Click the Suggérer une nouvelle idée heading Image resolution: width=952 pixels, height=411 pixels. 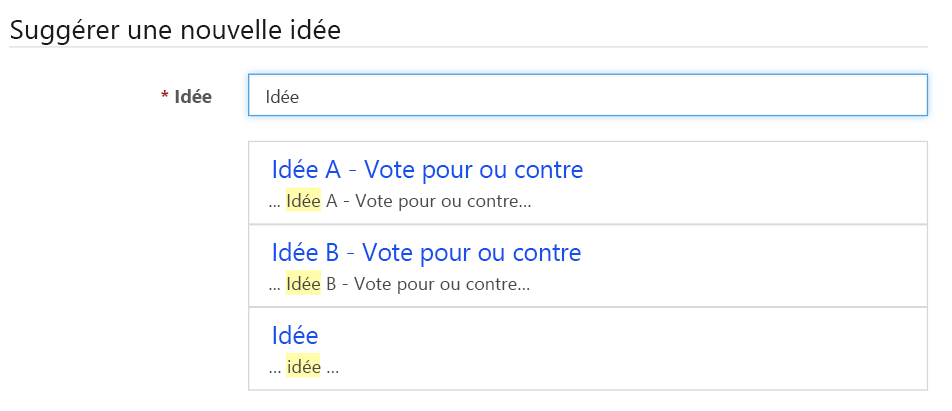(175, 30)
